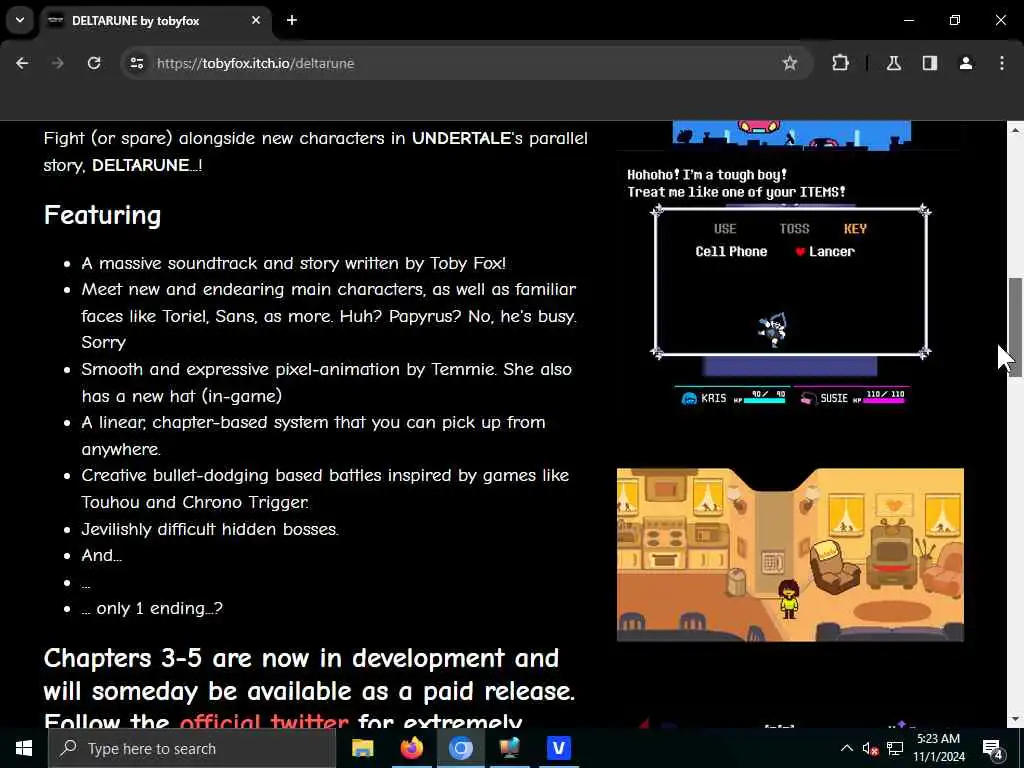Switch to Chrome in the taskbar
This screenshot has width=1024, height=768.
pyautogui.click(x=460, y=748)
